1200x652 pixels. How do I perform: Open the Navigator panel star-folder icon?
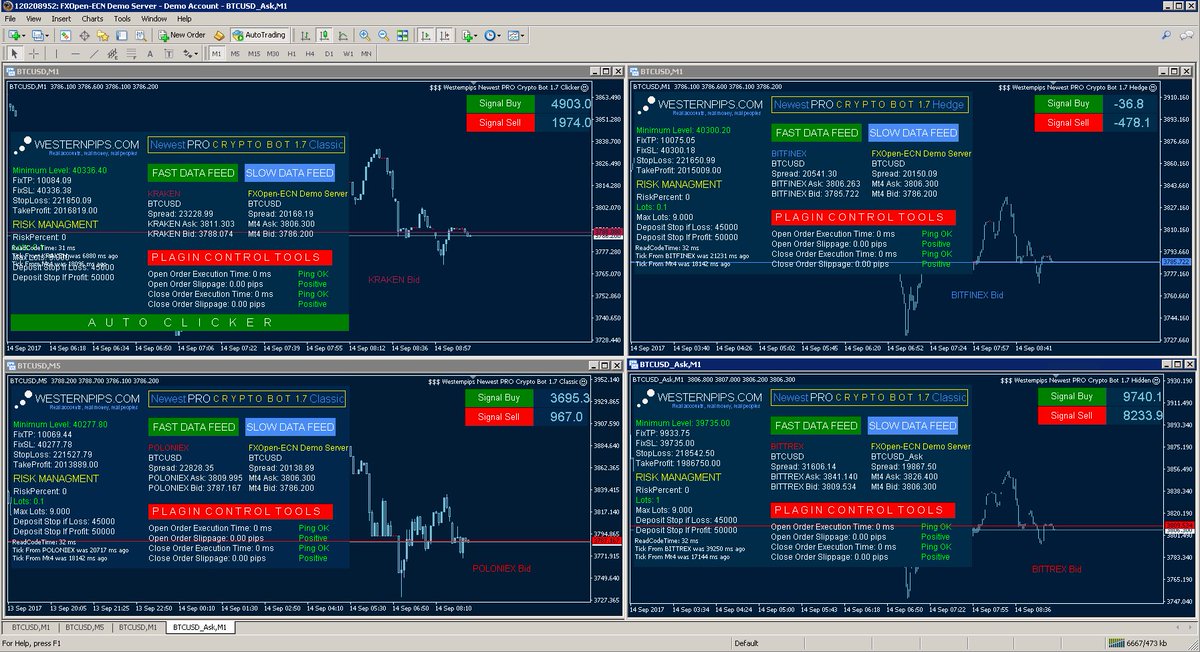pyautogui.click(x=103, y=35)
